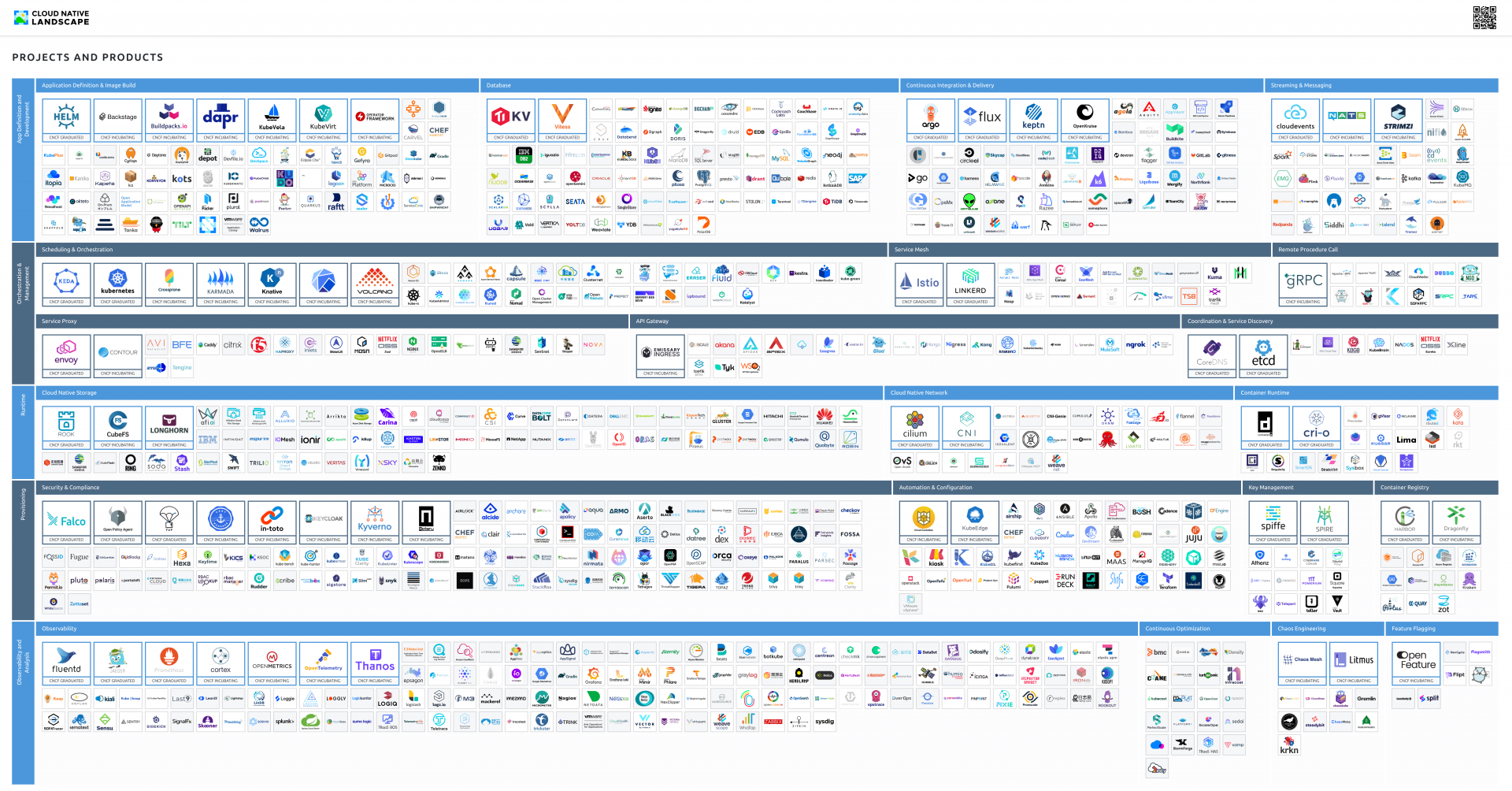This screenshot has width=1512, height=791.
Task: Open the etcd project card
Action: pos(1263,356)
